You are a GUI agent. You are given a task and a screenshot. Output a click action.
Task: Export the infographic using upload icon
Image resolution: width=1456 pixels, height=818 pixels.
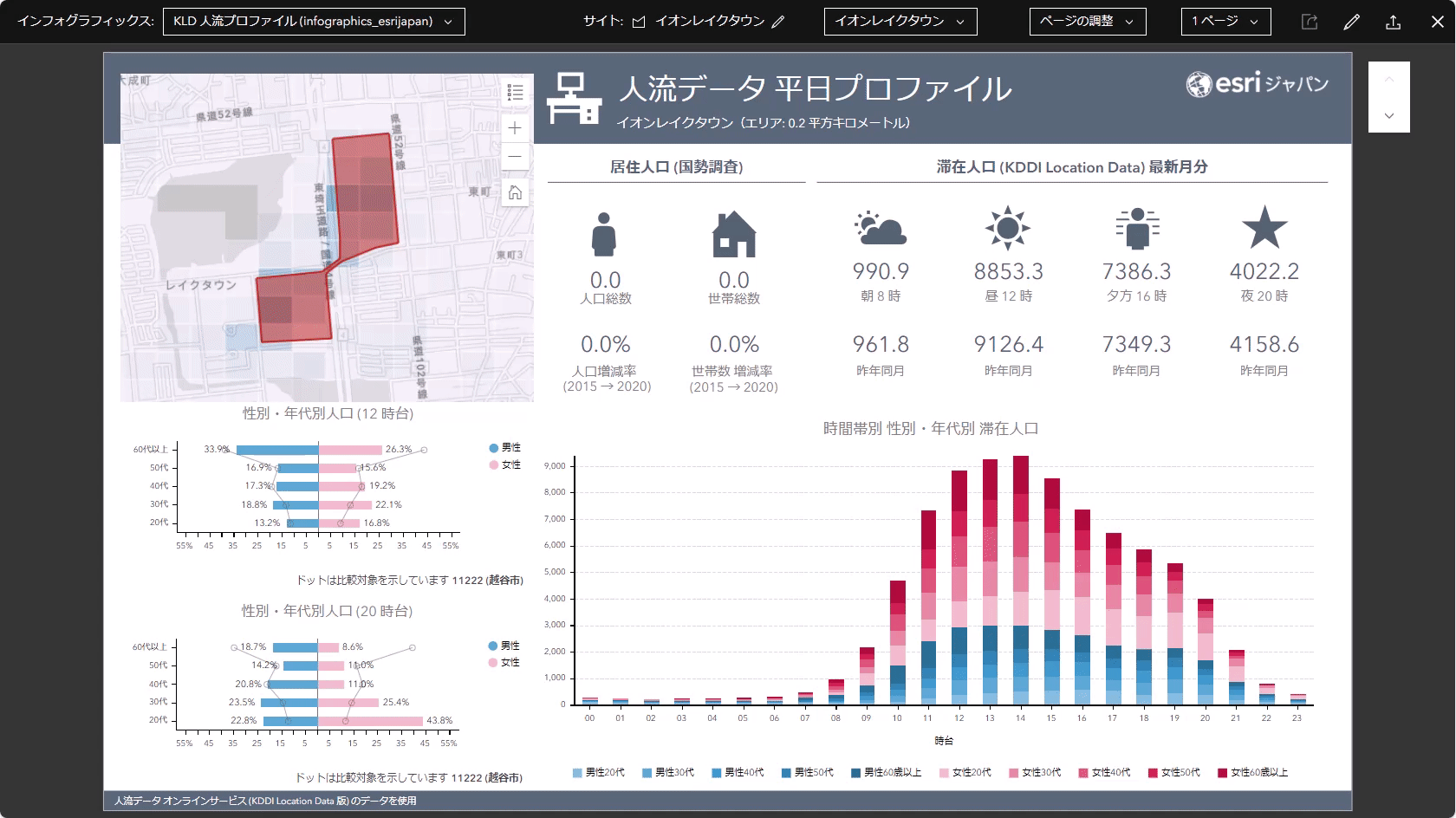[x=1393, y=22]
